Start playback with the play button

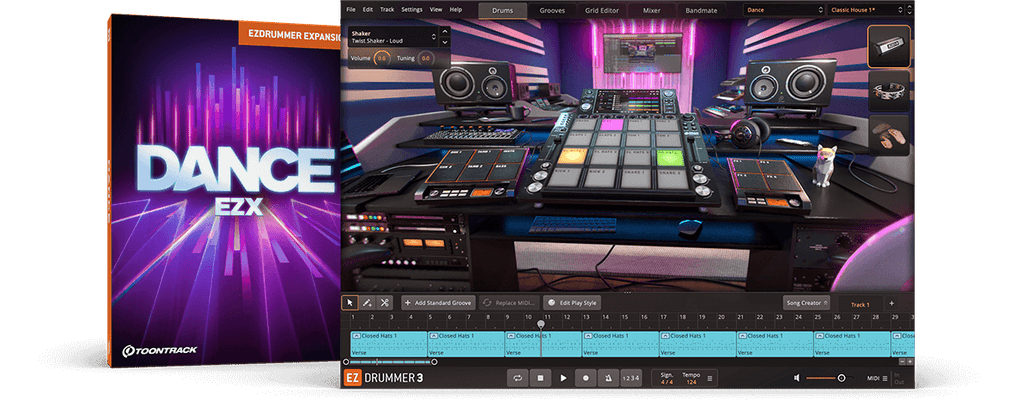click(x=563, y=377)
